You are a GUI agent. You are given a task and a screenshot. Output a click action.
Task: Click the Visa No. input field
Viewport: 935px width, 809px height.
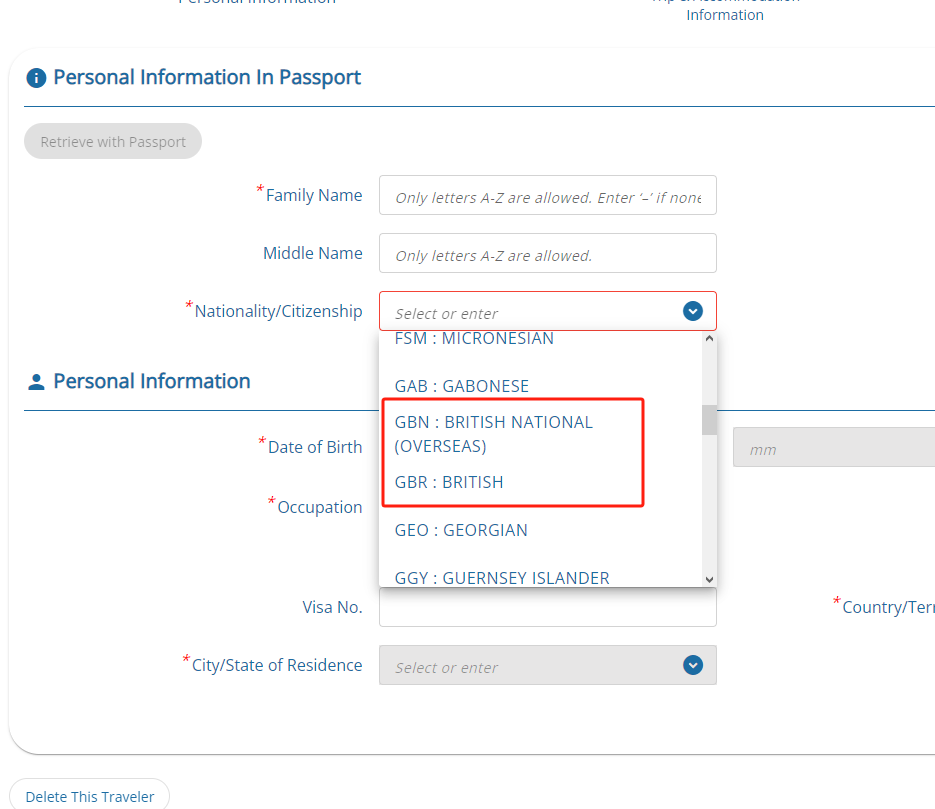pyautogui.click(x=547, y=607)
